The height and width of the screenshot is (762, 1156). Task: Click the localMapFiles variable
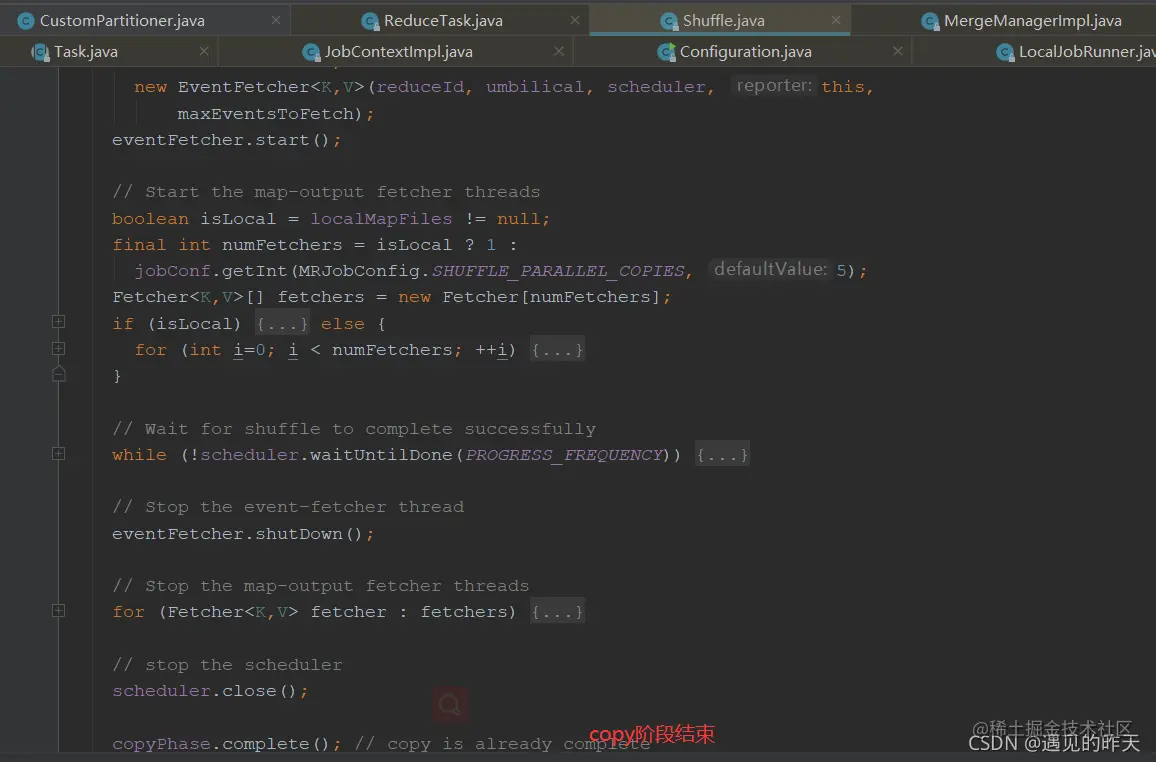pos(381,219)
